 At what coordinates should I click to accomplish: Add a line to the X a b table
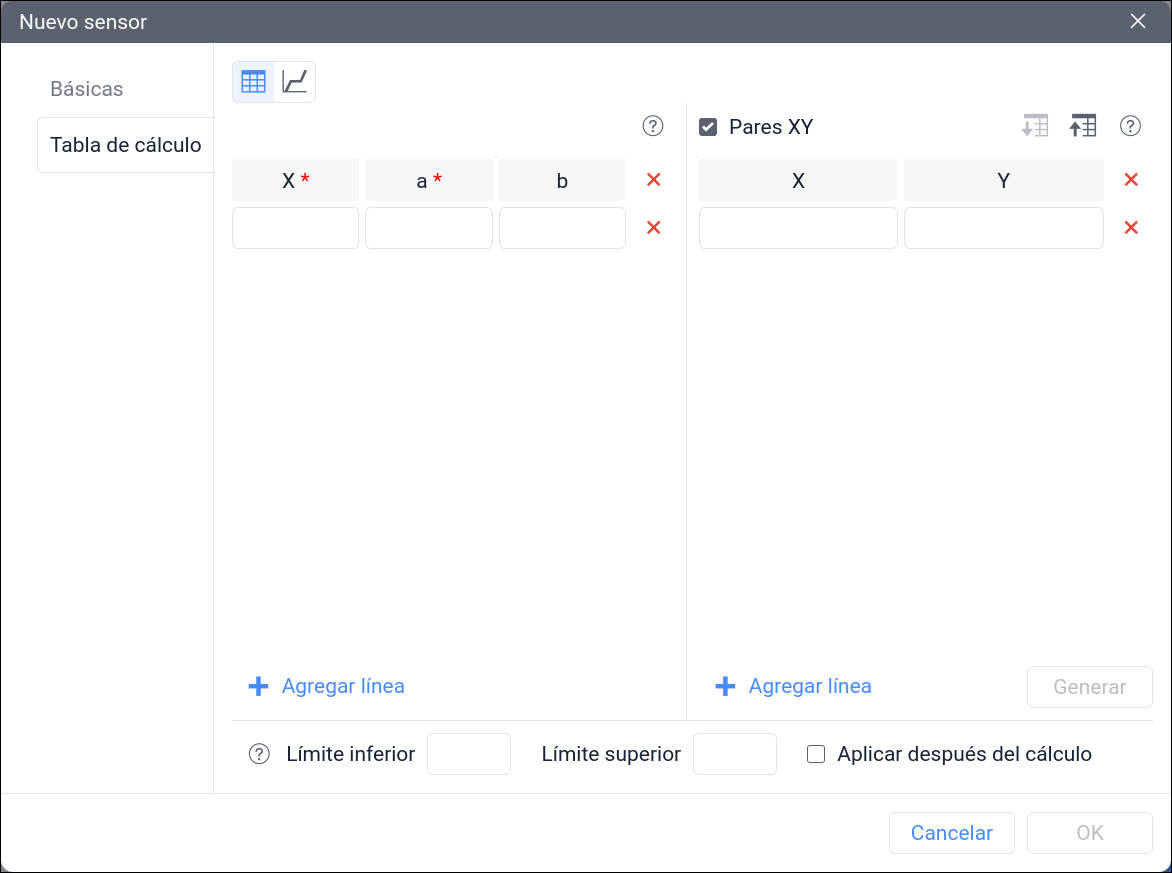(x=327, y=686)
